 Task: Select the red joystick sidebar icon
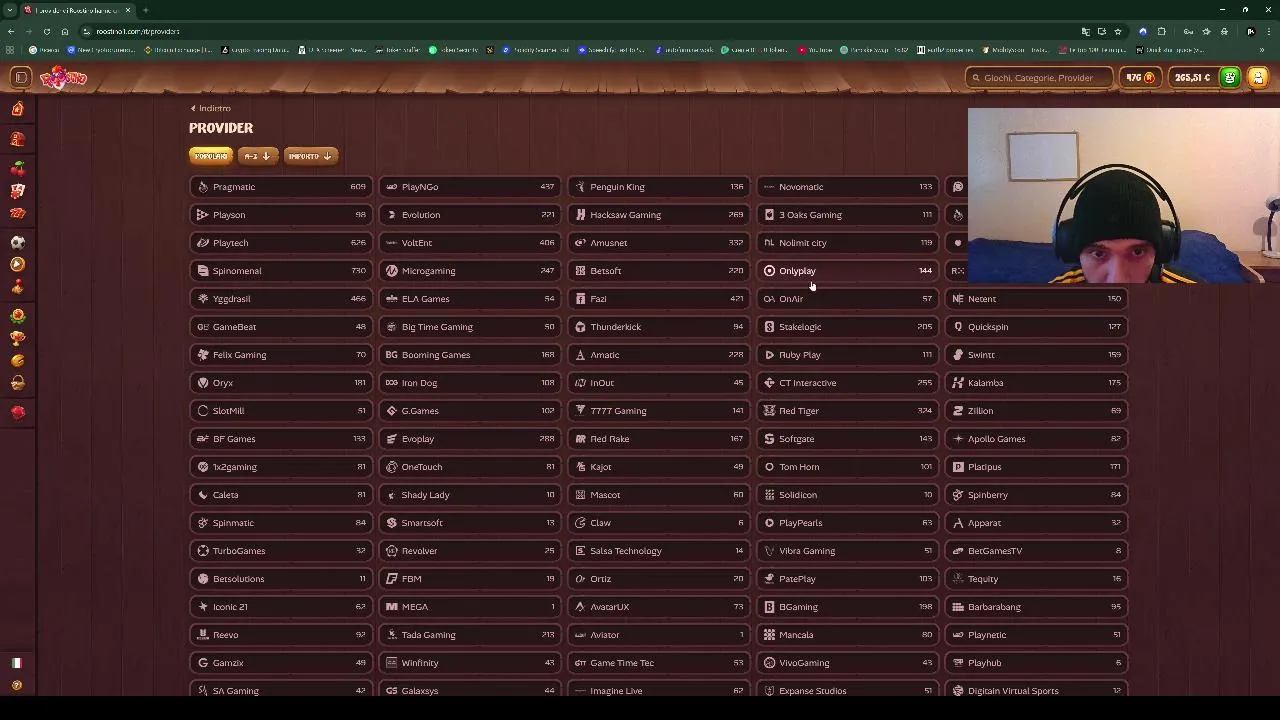click(x=17, y=287)
